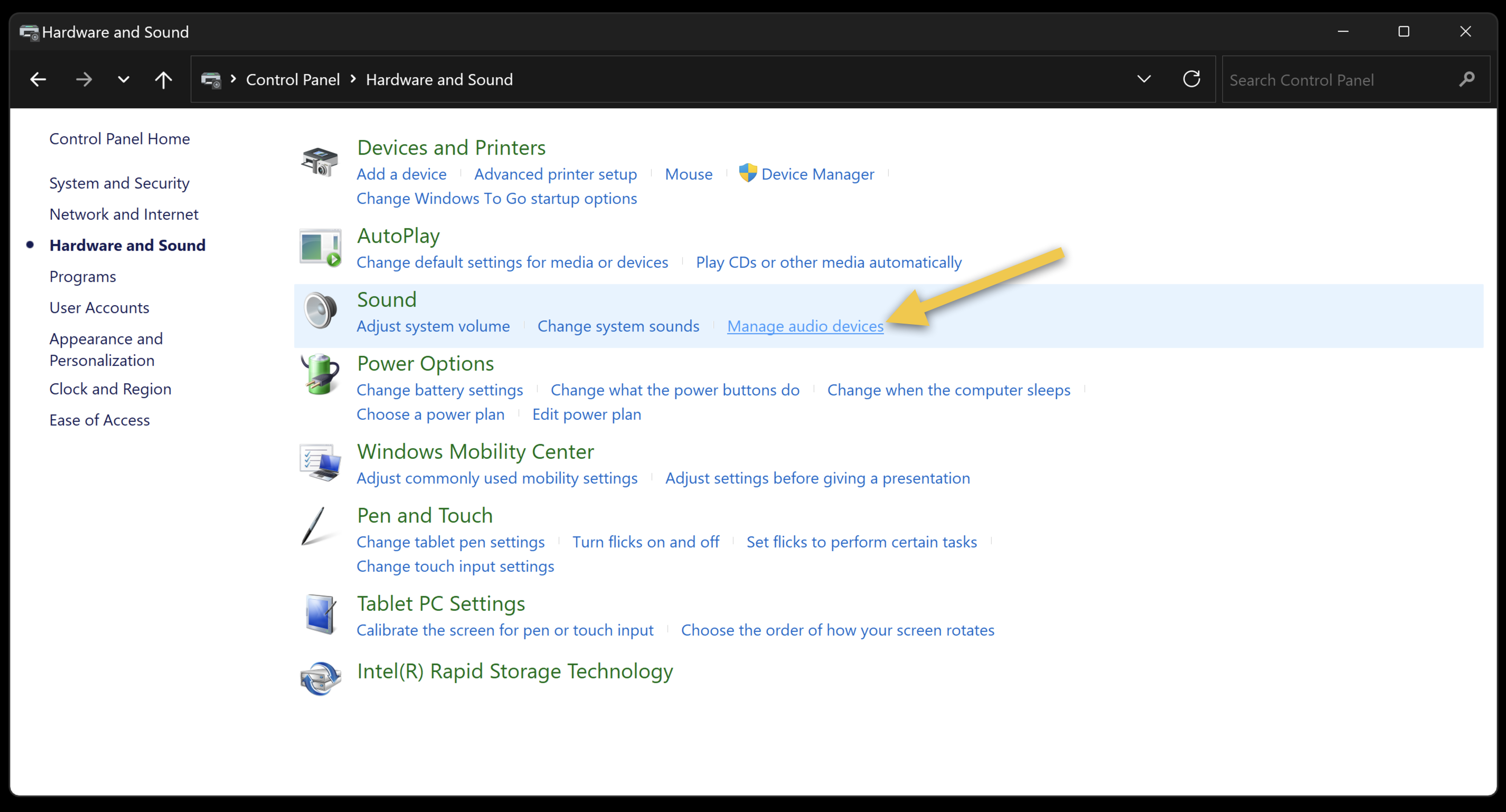Click the Windows Mobility Center icon
Viewport: 1506px width, 812px height.
coord(320,462)
